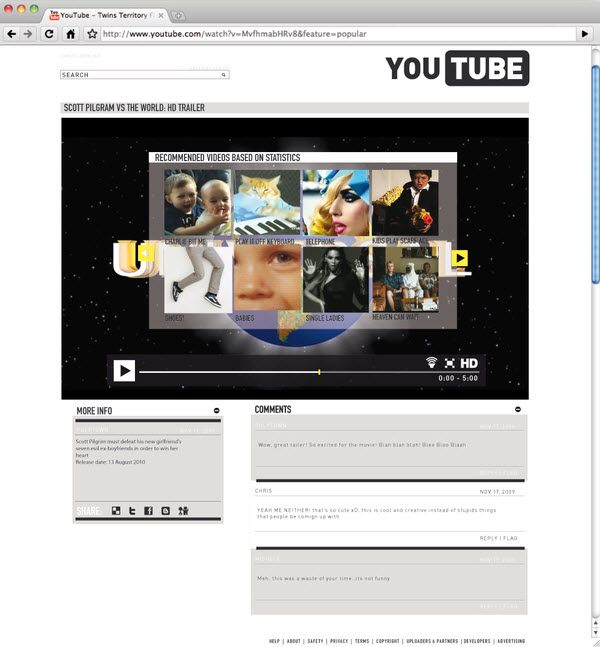
Task: Share via the rounded square Blogger-style icon
Action: [x=165, y=511]
